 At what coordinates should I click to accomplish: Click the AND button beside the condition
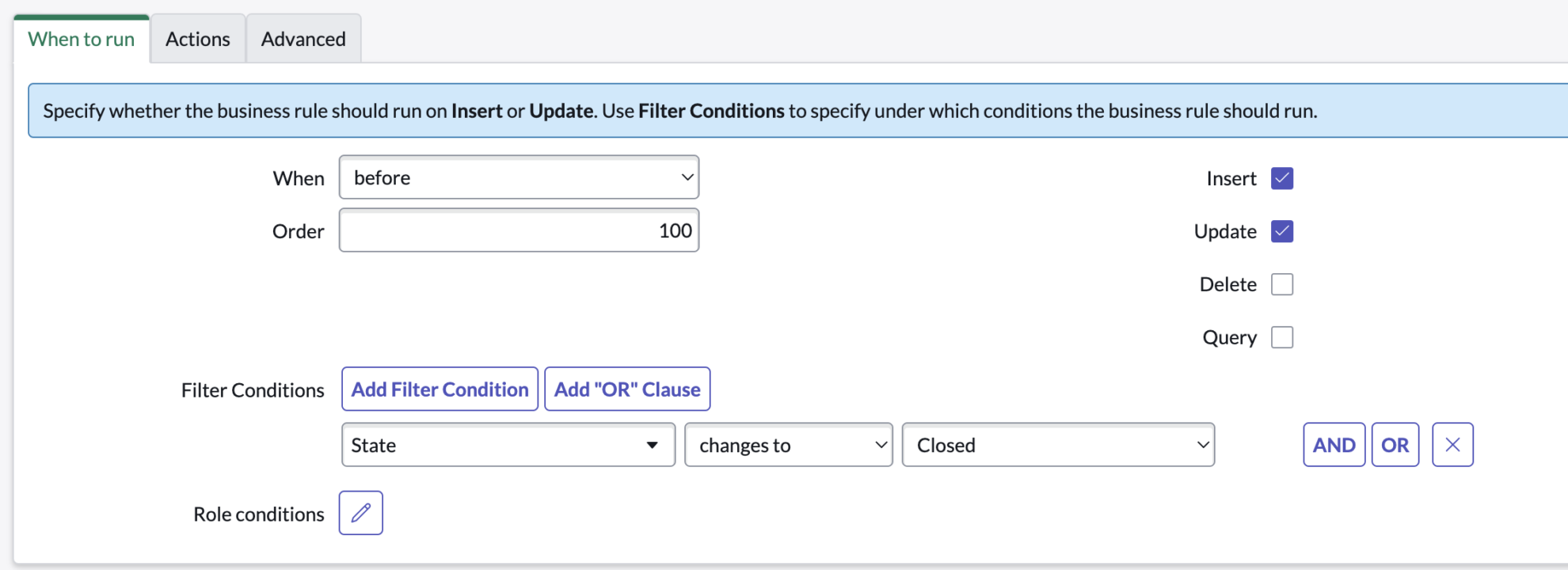pyautogui.click(x=1334, y=444)
